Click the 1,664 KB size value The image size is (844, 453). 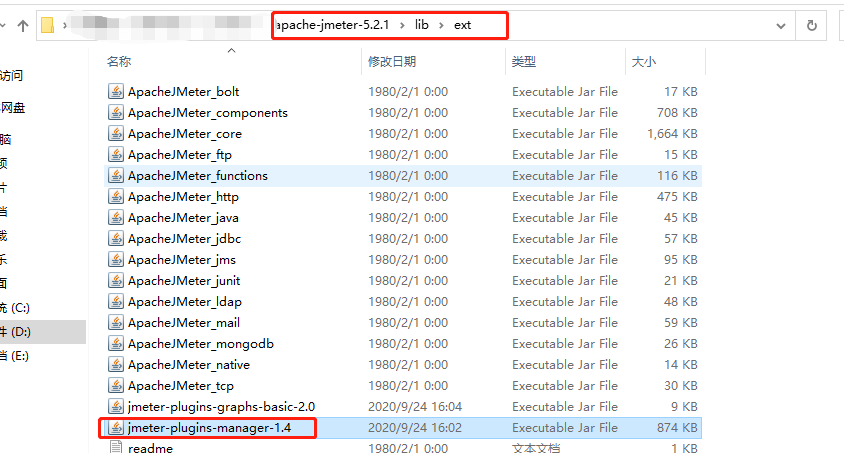tap(672, 133)
